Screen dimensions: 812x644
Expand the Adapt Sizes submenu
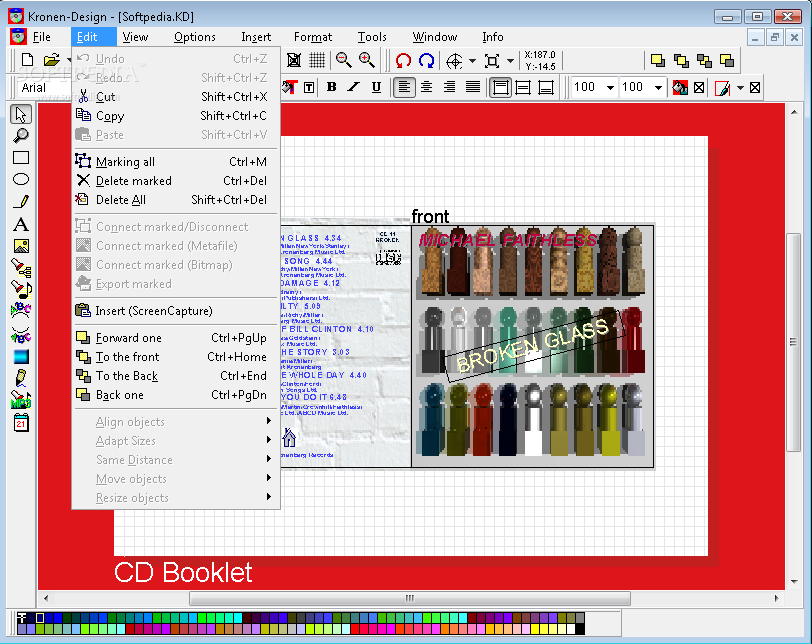176,441
